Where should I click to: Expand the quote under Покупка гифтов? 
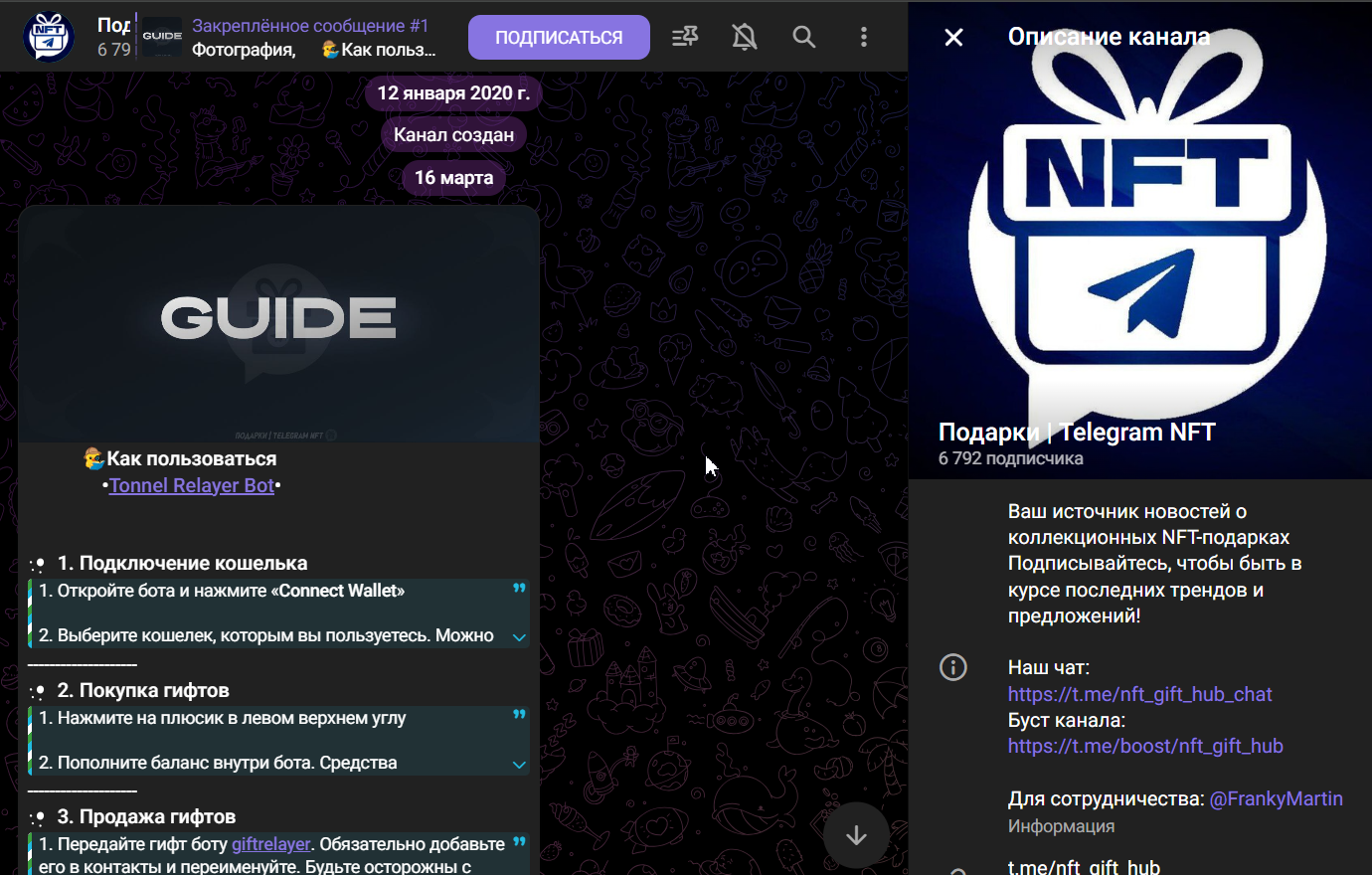tap(519, 764)
